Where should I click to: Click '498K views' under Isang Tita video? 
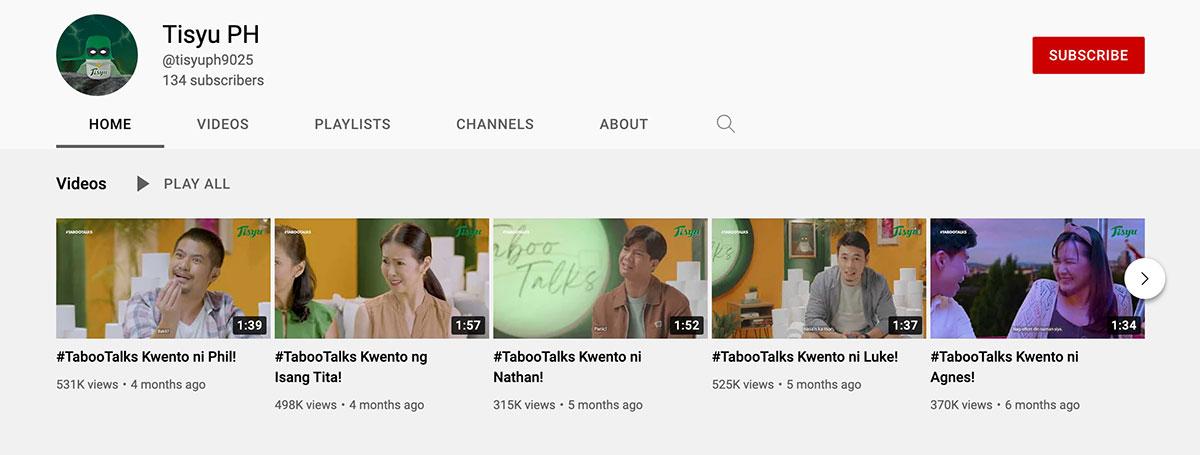306,405
